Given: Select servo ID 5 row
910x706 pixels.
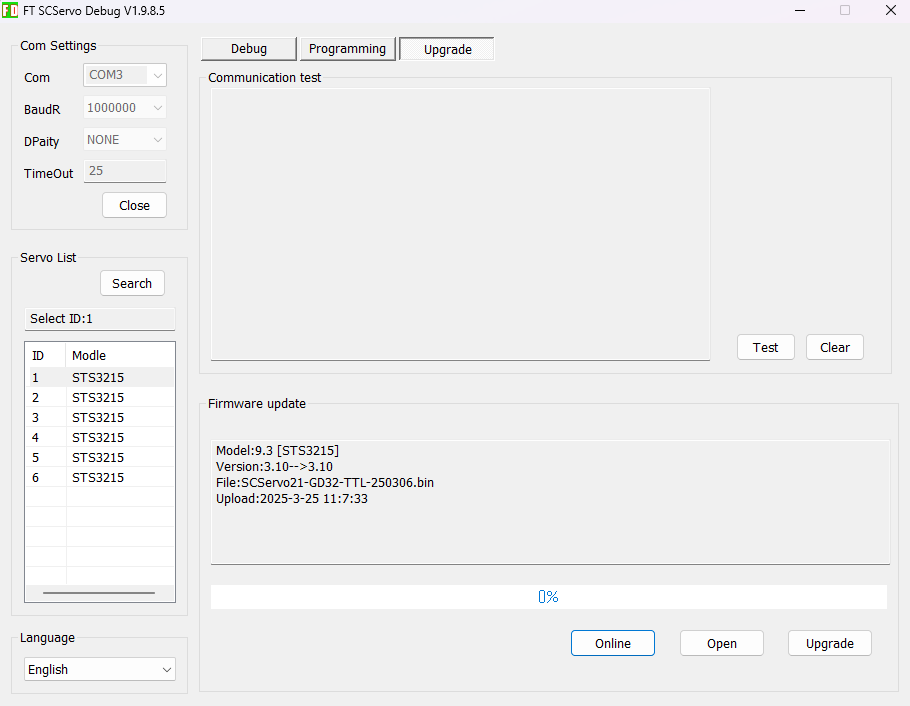Looking at the screenshot, I should pos(101,458).
